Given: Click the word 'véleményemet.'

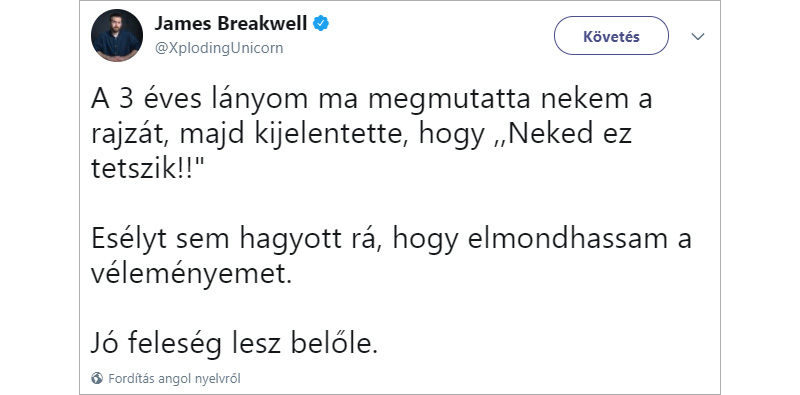Looking at the screenshot, I should (193, 275).
